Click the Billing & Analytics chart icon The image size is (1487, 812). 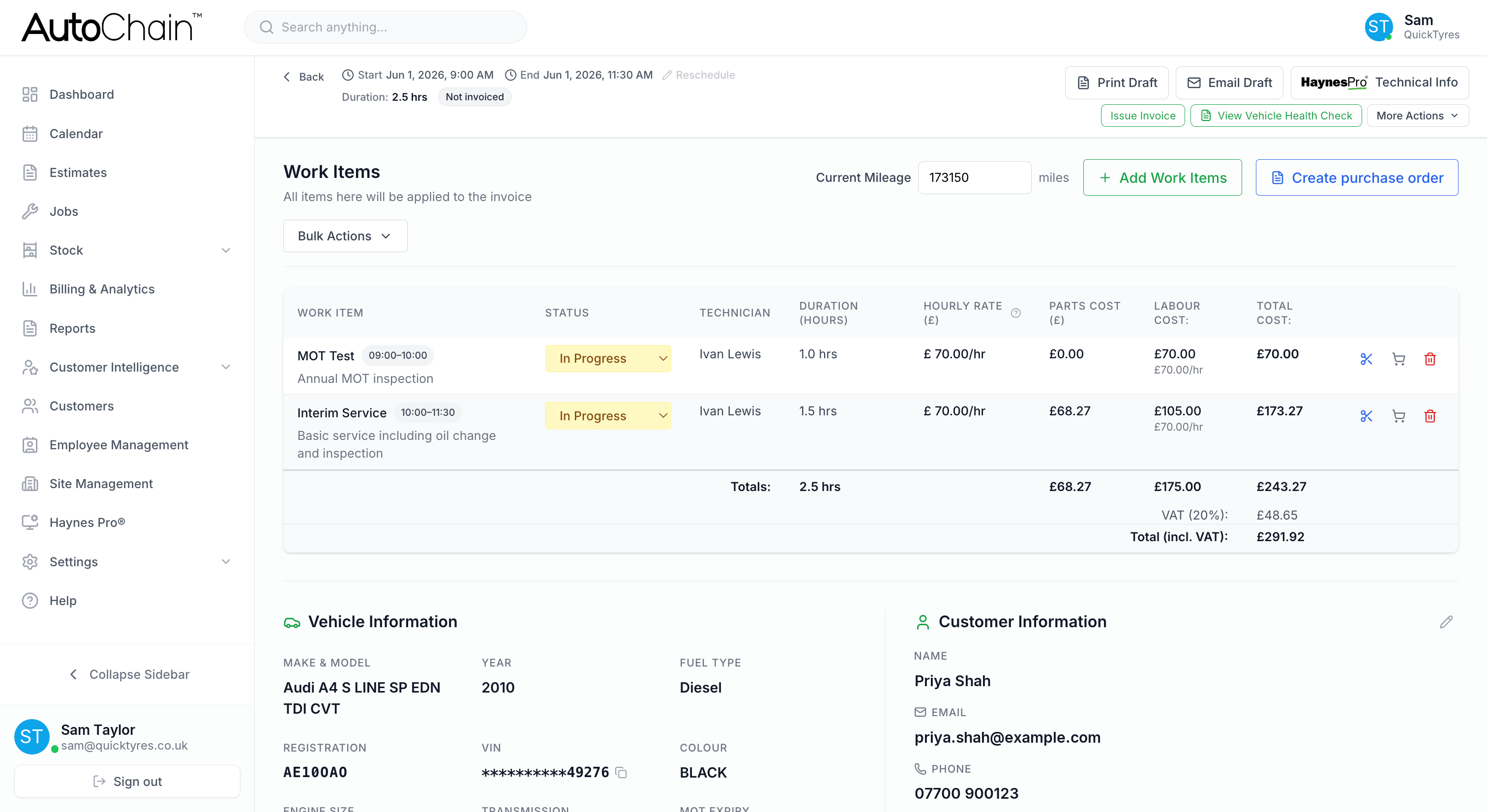30,289
